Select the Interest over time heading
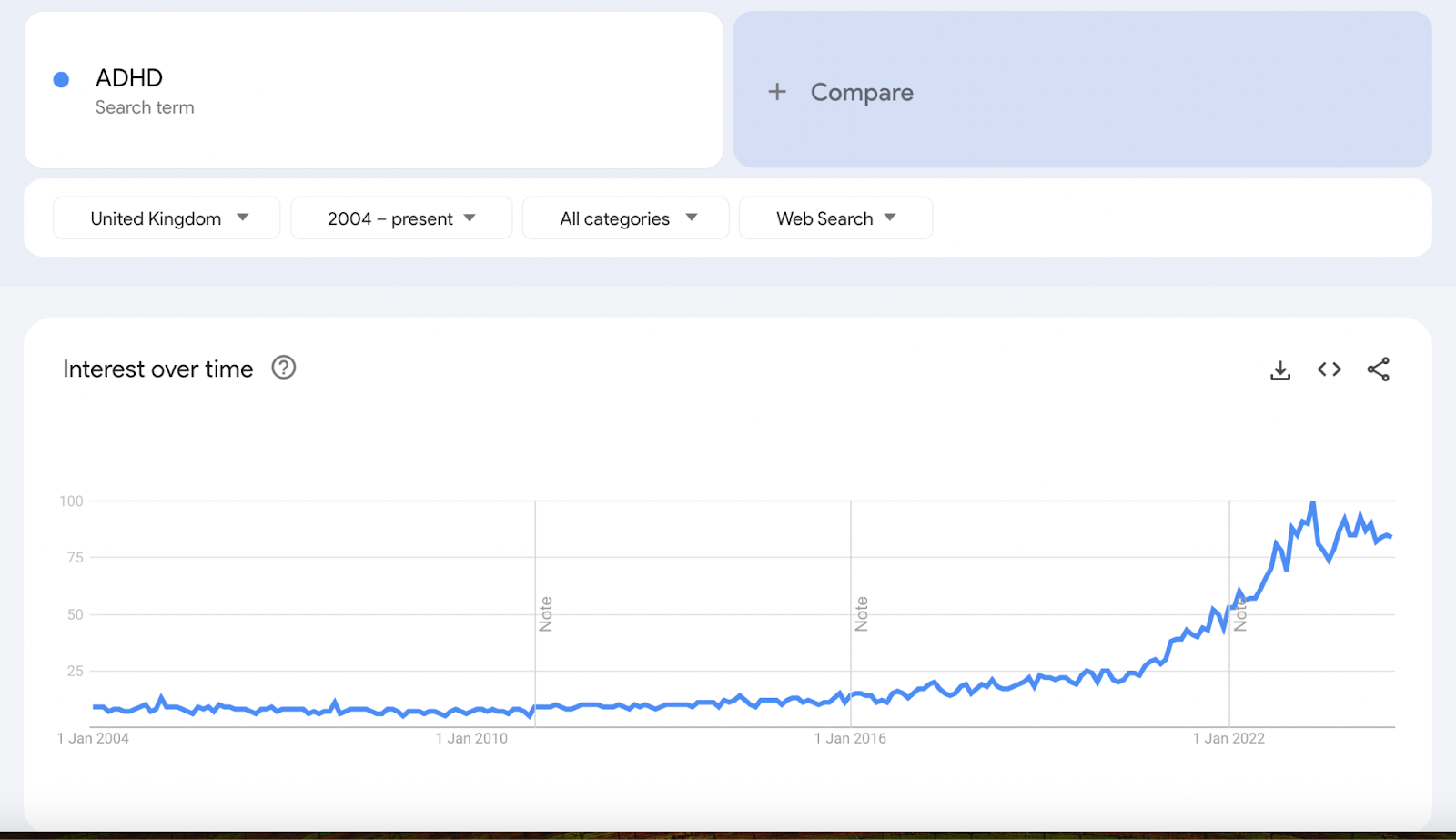This screenshot has width=1456, height=840. pyautogui.click(x=157, y=369)
